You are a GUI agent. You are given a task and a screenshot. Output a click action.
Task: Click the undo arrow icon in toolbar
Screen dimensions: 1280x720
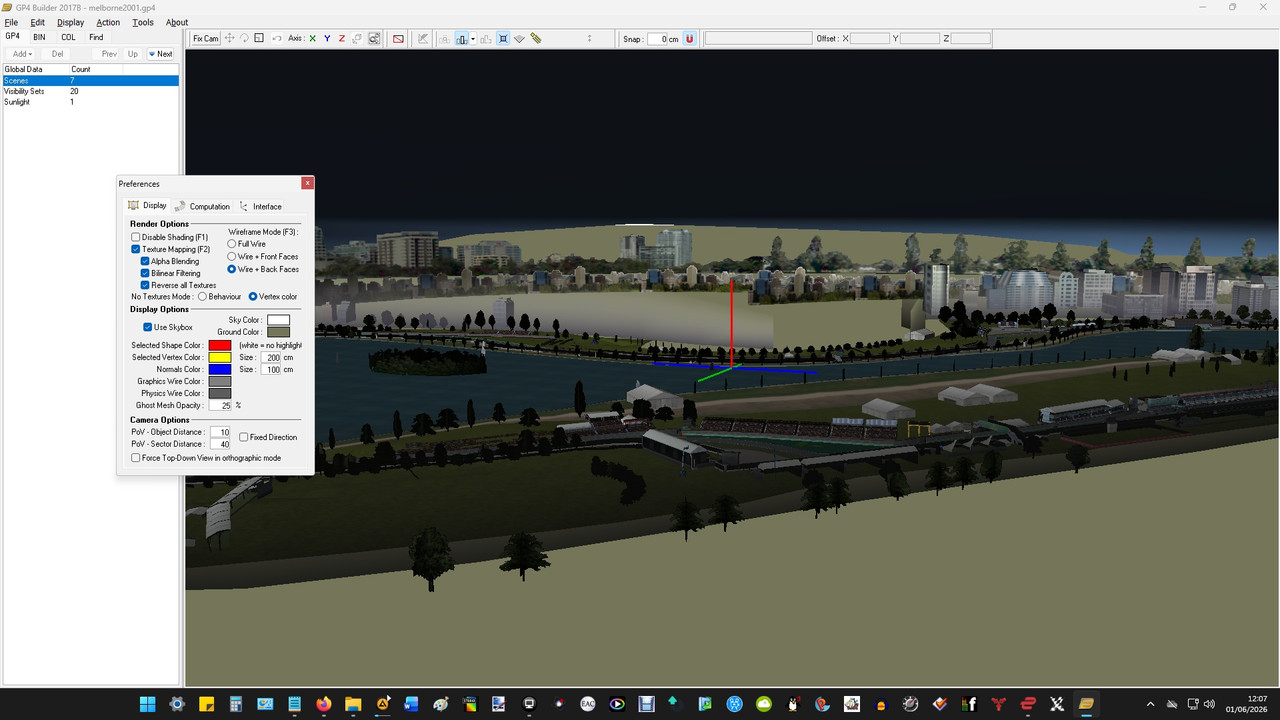click(x=277, y=38)
